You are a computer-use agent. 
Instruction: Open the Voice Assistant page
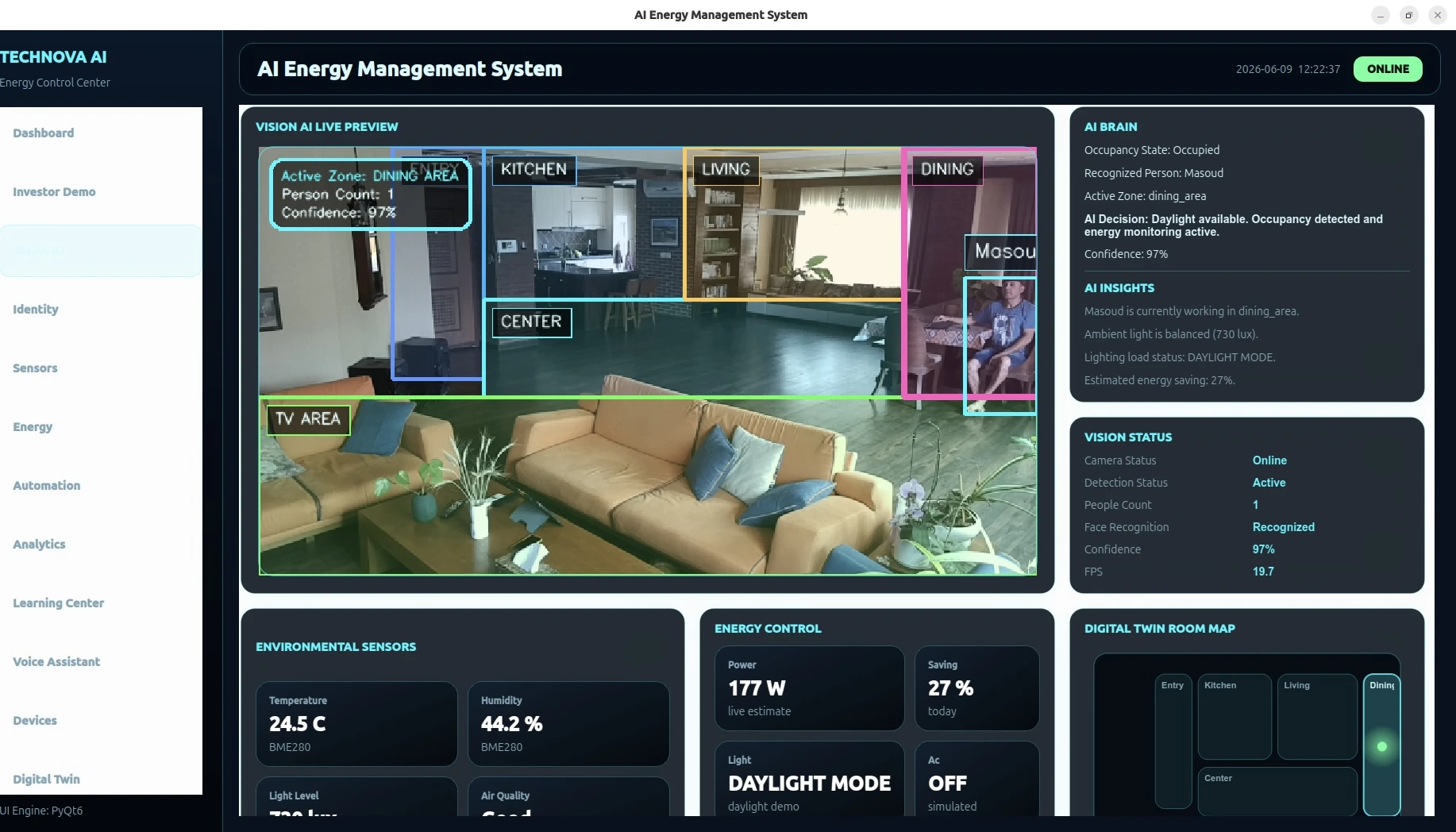(x=101, y=662)
